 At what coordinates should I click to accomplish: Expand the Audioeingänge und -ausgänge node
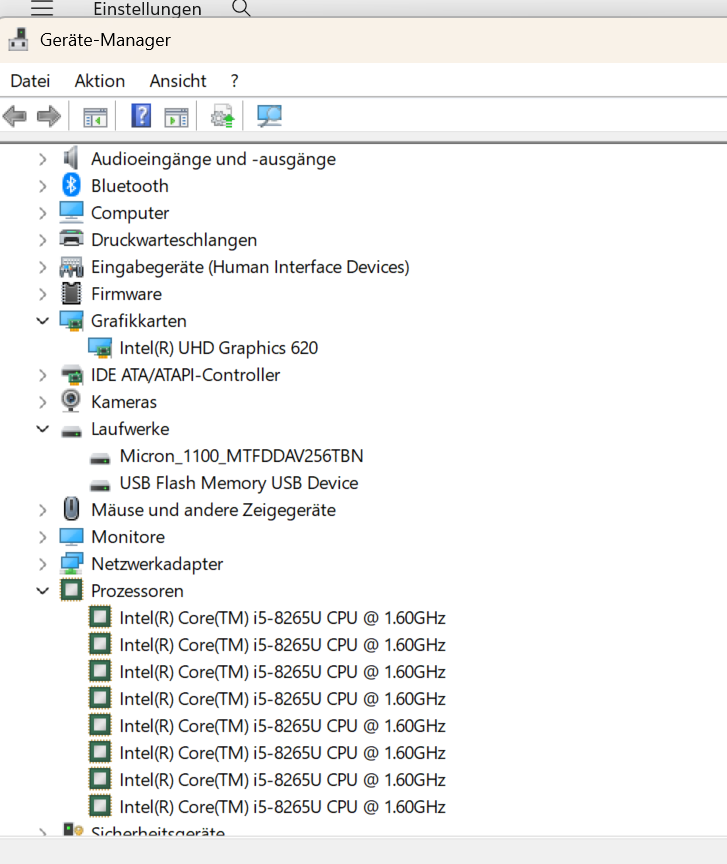tap(42, 159)
